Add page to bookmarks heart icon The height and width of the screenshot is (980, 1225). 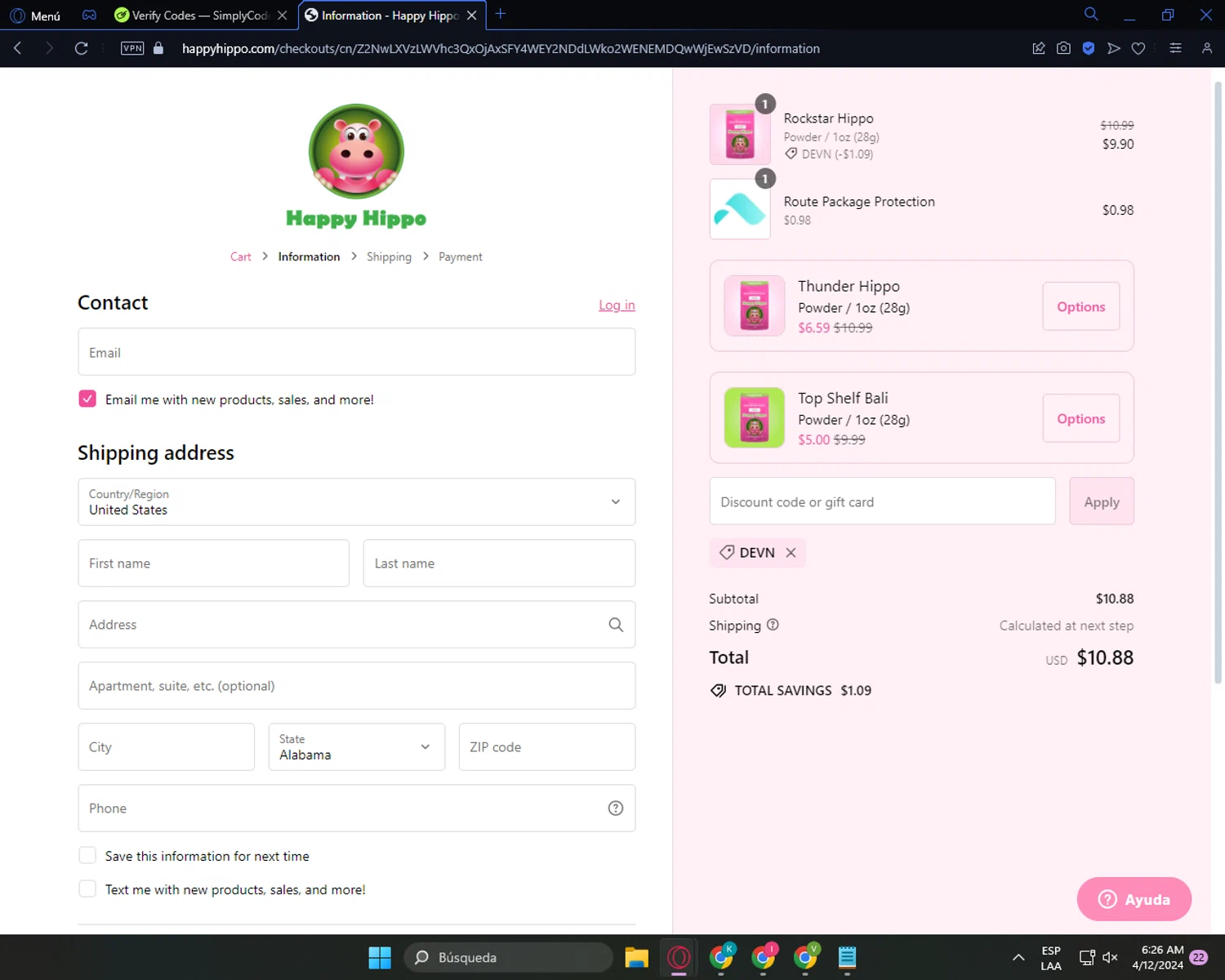pos(1138,48)
